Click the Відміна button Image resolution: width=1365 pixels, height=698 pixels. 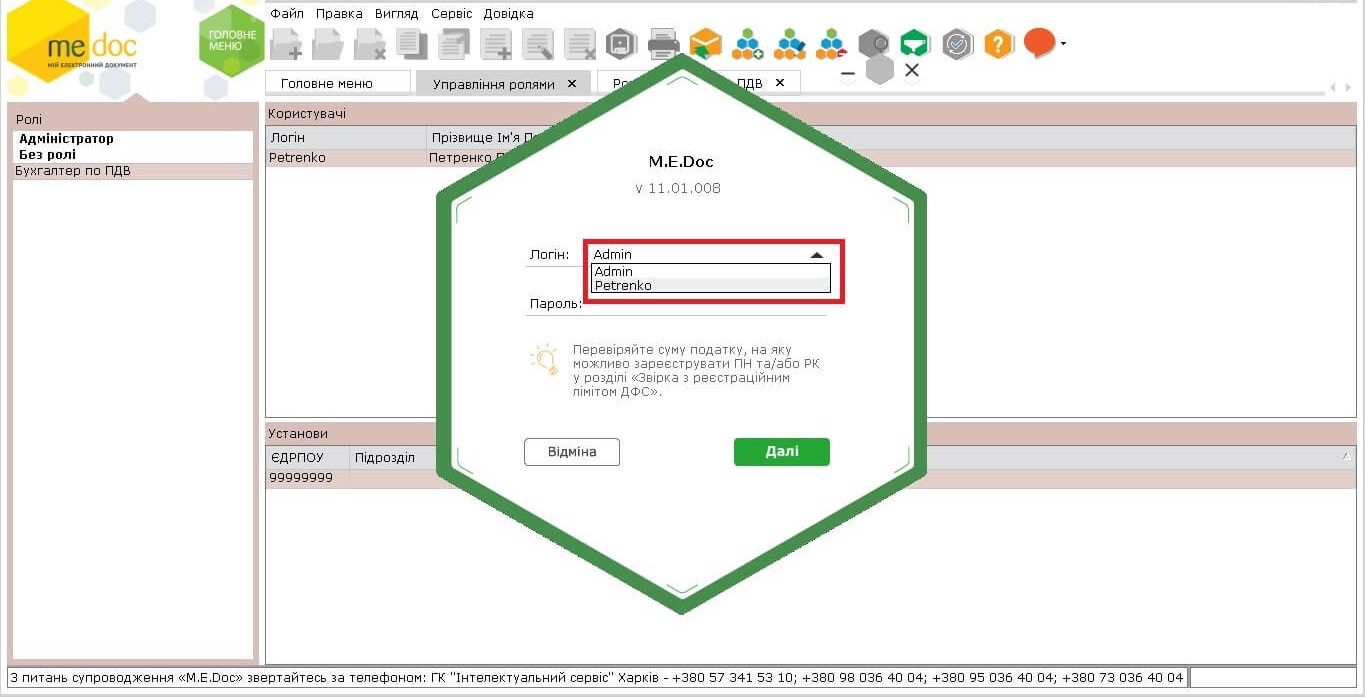click(572, 452)
